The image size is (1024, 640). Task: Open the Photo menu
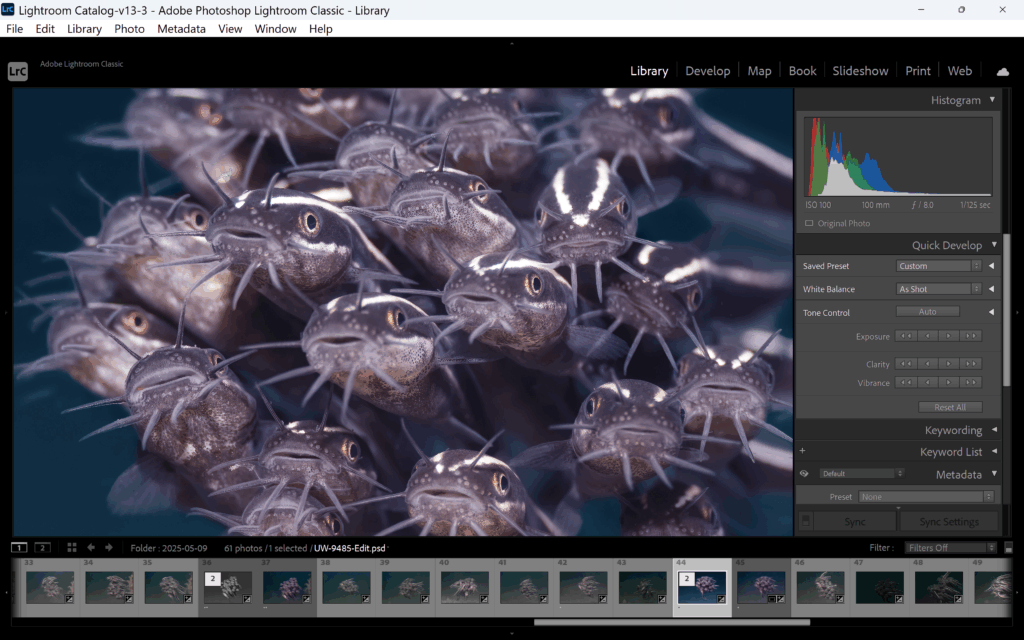[x=129, y=29]
